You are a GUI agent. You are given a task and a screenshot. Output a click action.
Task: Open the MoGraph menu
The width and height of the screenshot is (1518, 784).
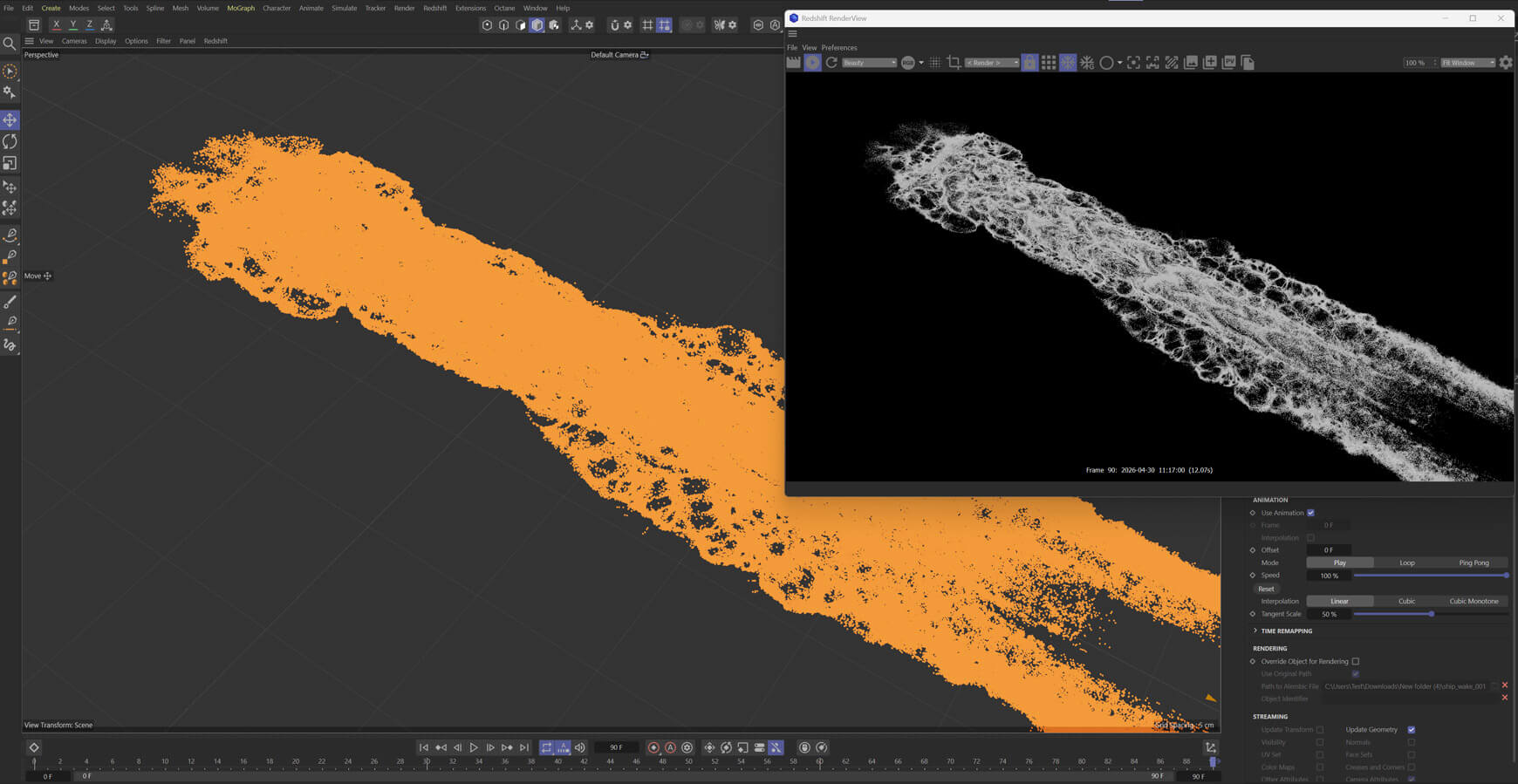point(241,8)
